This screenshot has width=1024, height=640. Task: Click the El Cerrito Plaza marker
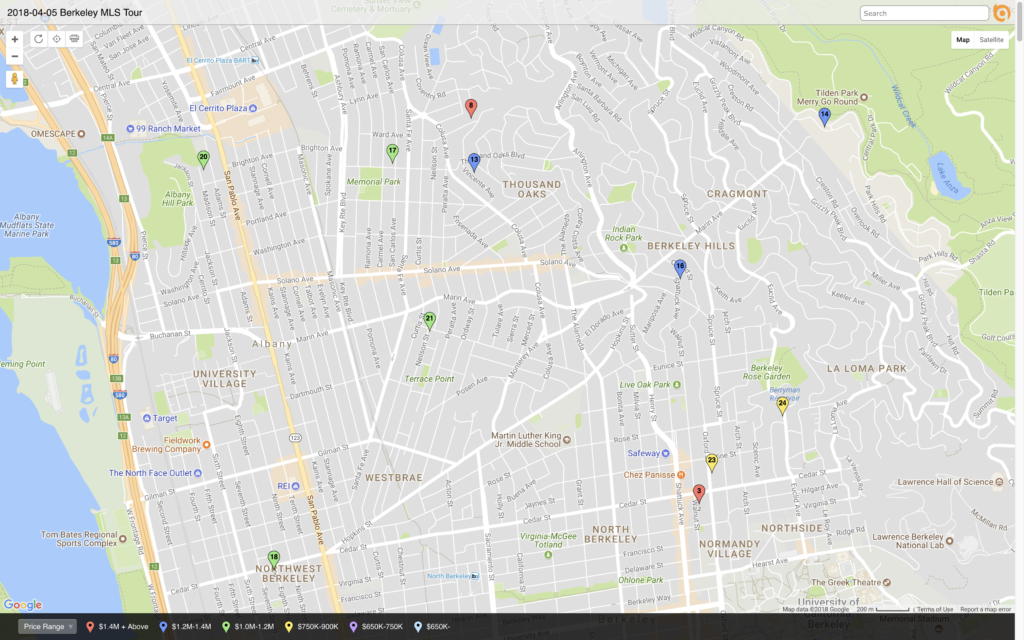(253, 108)
